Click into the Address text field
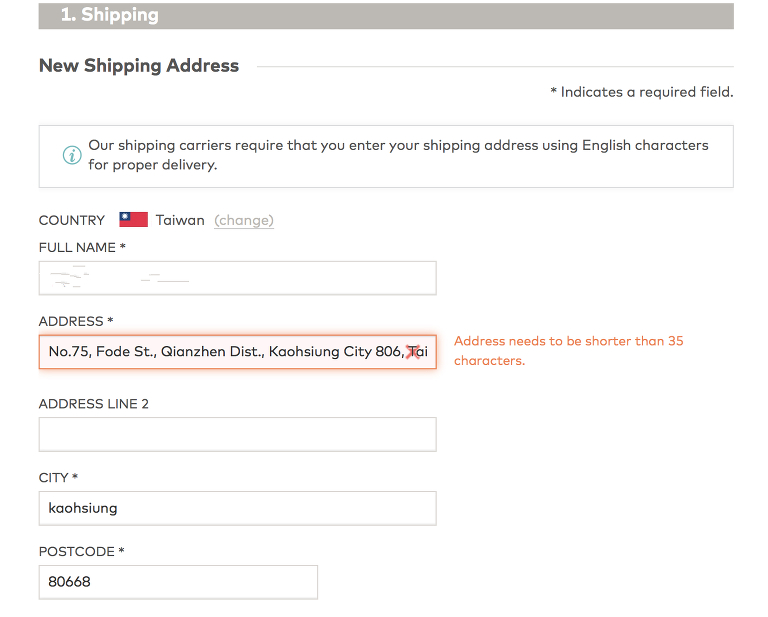Image resolution: width=768 pixels, height=617 pixels. click(x=220, y=352)
